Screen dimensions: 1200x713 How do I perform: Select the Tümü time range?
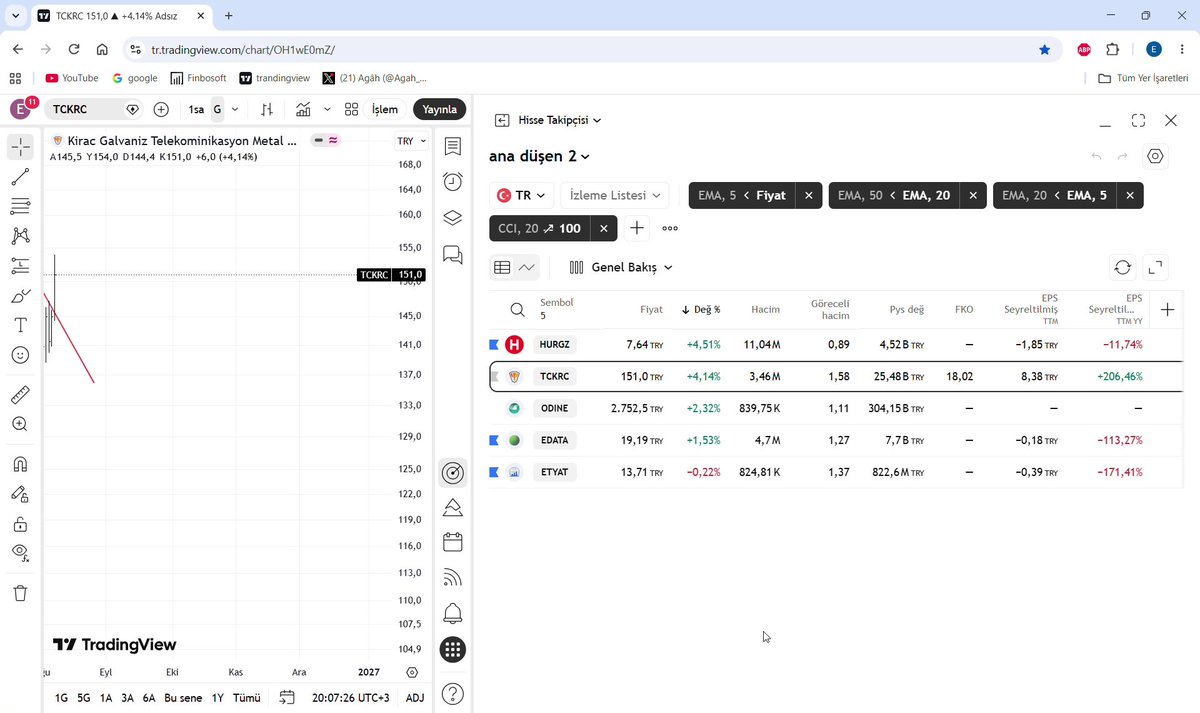[x=247, y=698]
